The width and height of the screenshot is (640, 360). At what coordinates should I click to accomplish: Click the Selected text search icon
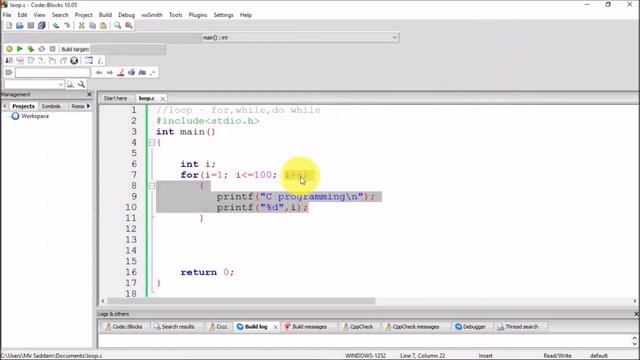(131, 73)
